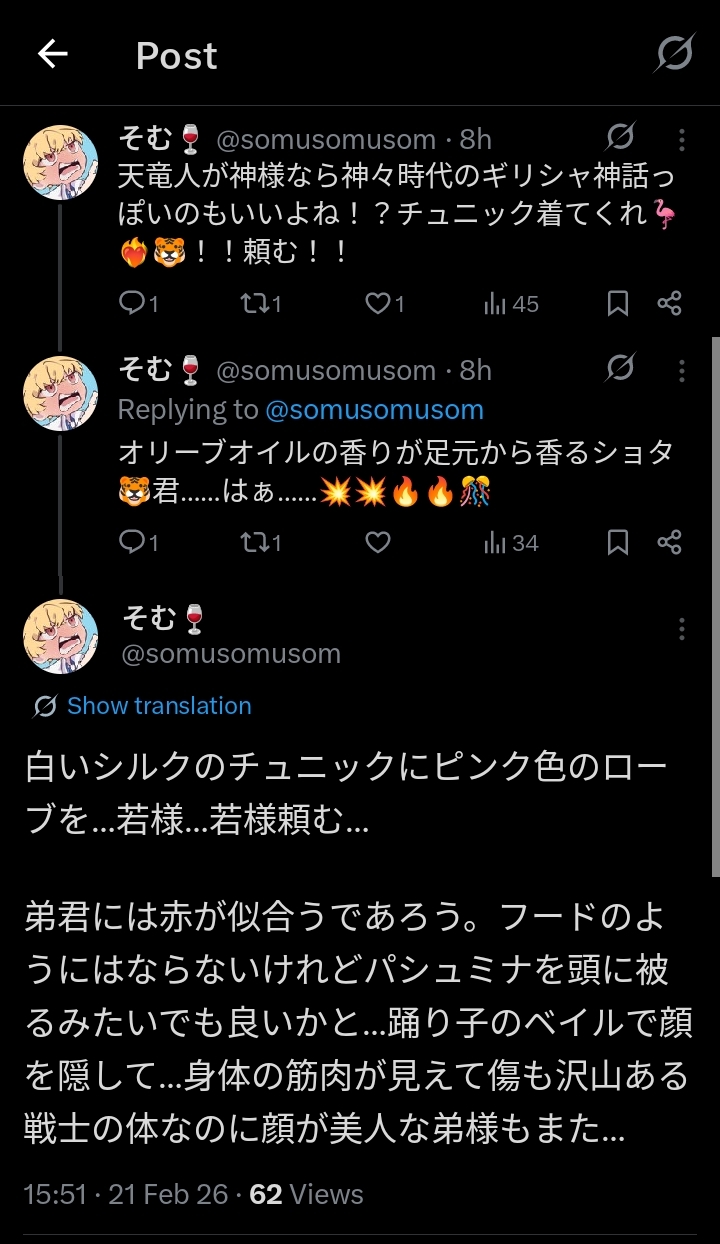The height and width of the screenshot is (1244, 720).
Task: Like the second post (オリーブオイル)
Action: 378,542
